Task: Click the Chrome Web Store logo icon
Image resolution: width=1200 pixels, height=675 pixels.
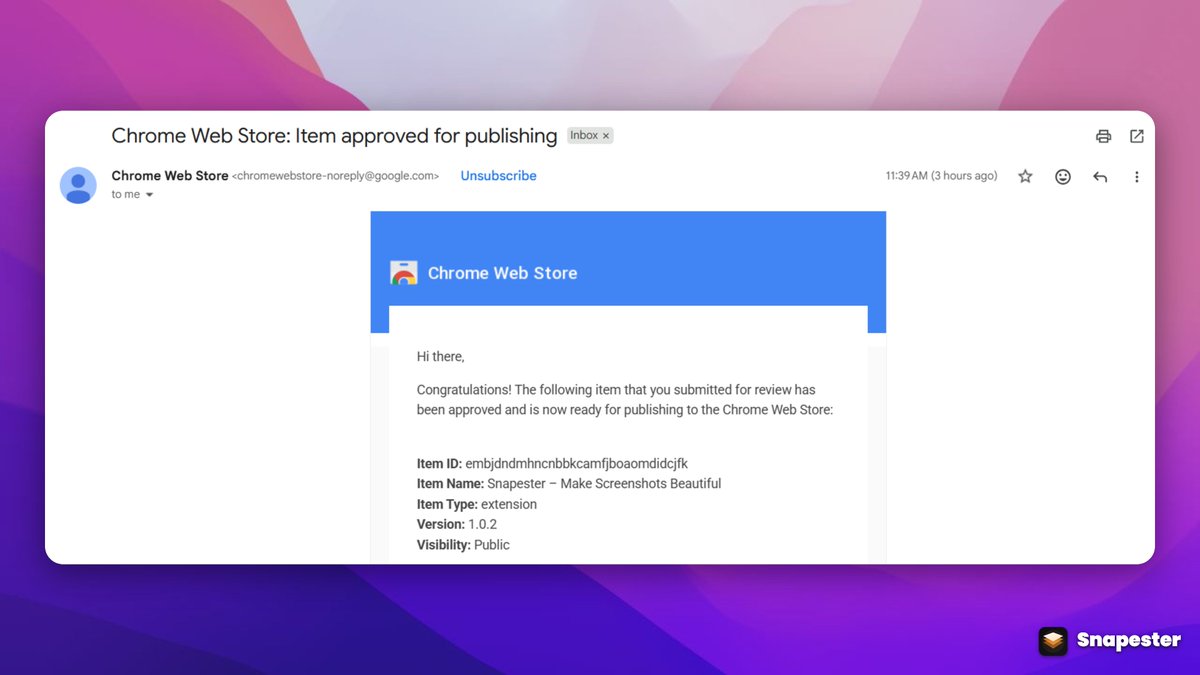Action: pos(404,273)
